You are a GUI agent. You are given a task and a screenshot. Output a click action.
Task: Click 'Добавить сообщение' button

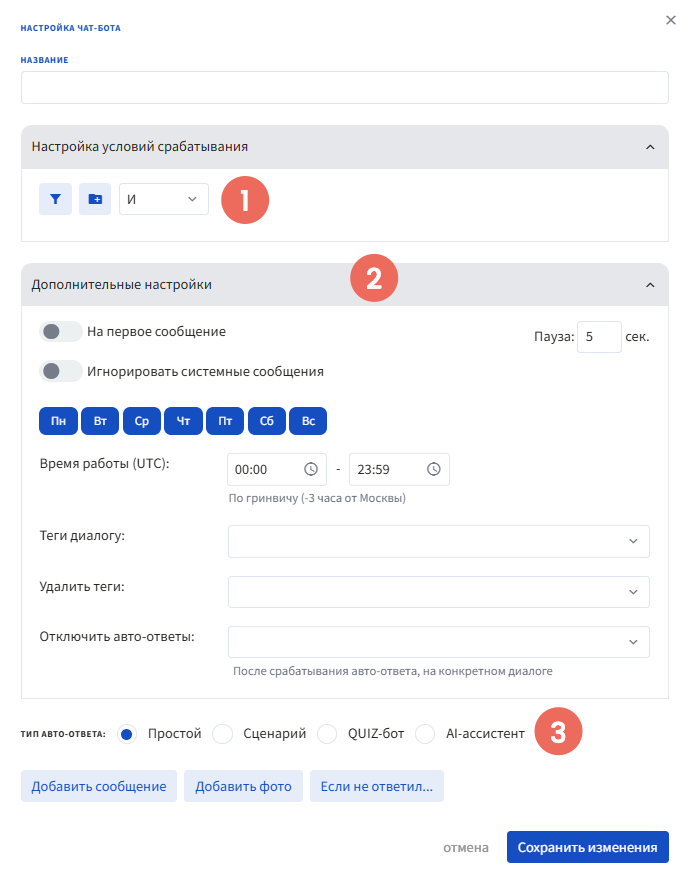click(99, 786)
